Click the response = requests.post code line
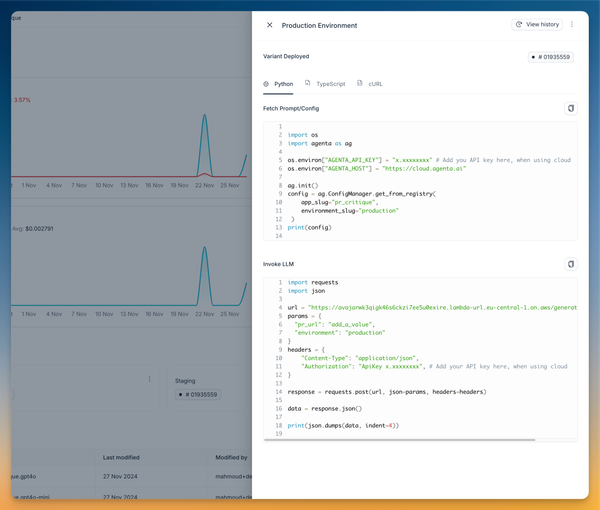Viewport: 600px width, 510px height. (387, 392)
